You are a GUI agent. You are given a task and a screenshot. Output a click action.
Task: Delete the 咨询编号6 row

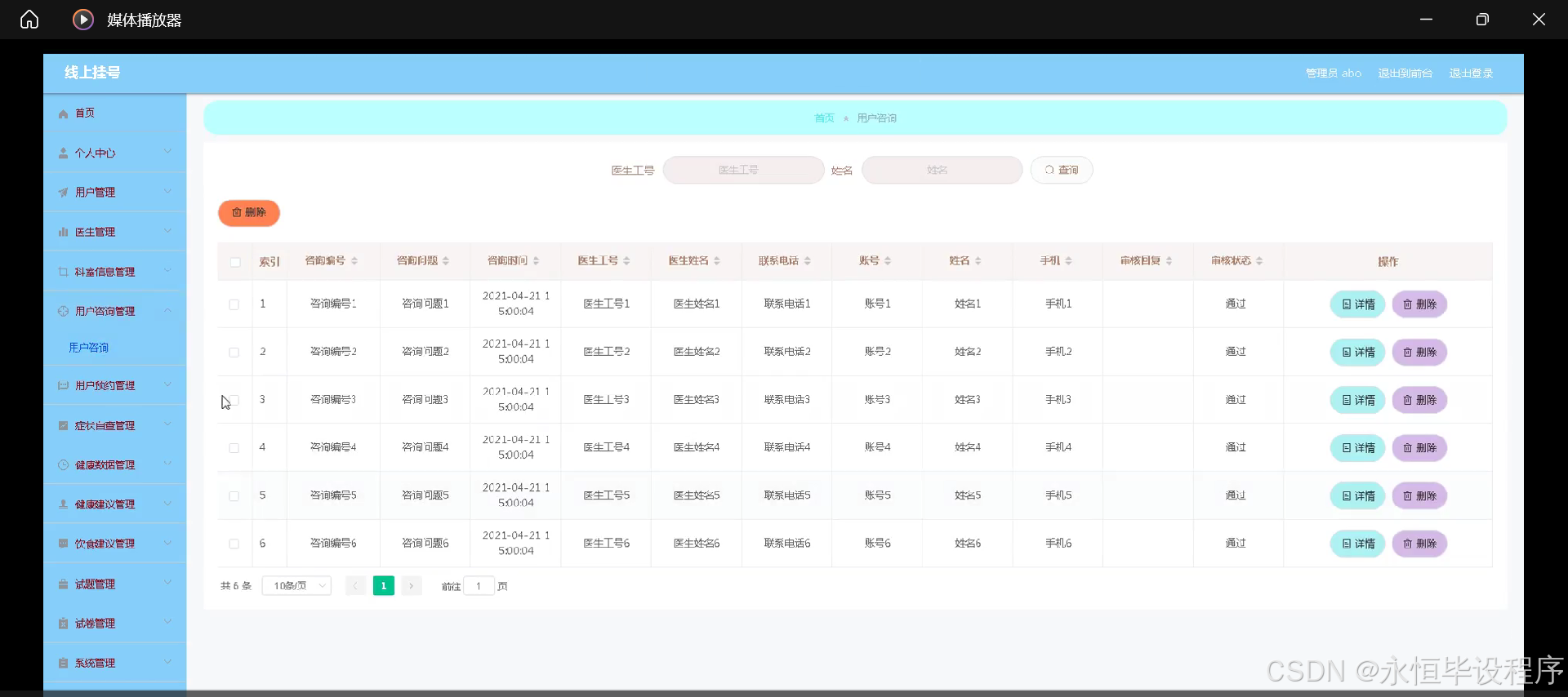point(1419,544)
